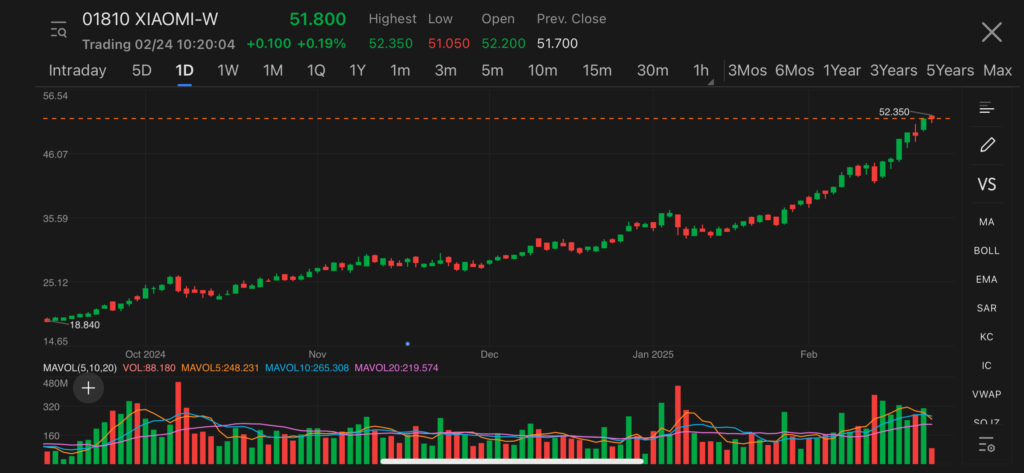Open the stock search list icon
1024x473 pixels.
click(x=59, y=31)
